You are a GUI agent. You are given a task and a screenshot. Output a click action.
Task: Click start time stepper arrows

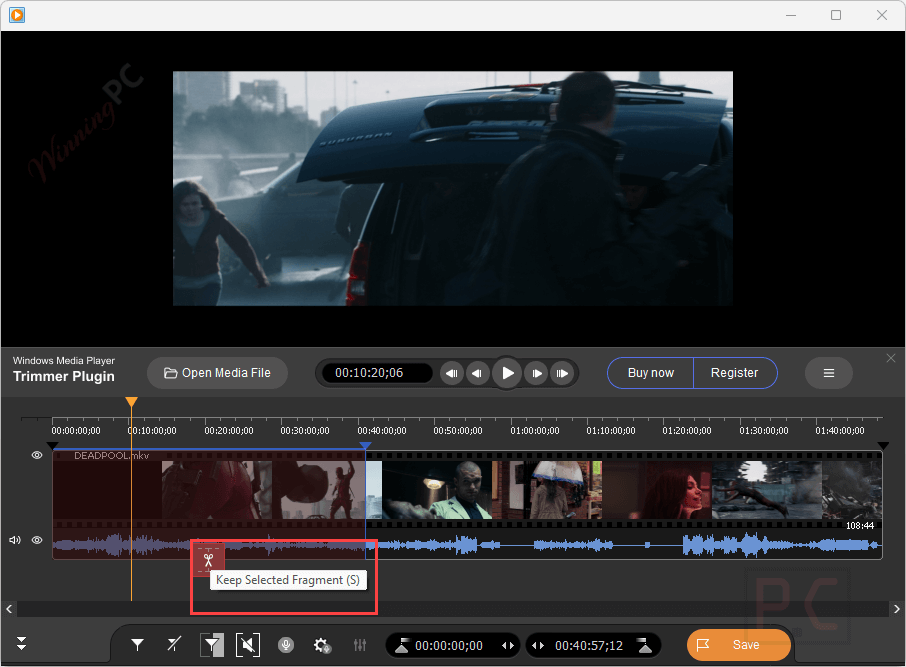(x=508, y=646)
